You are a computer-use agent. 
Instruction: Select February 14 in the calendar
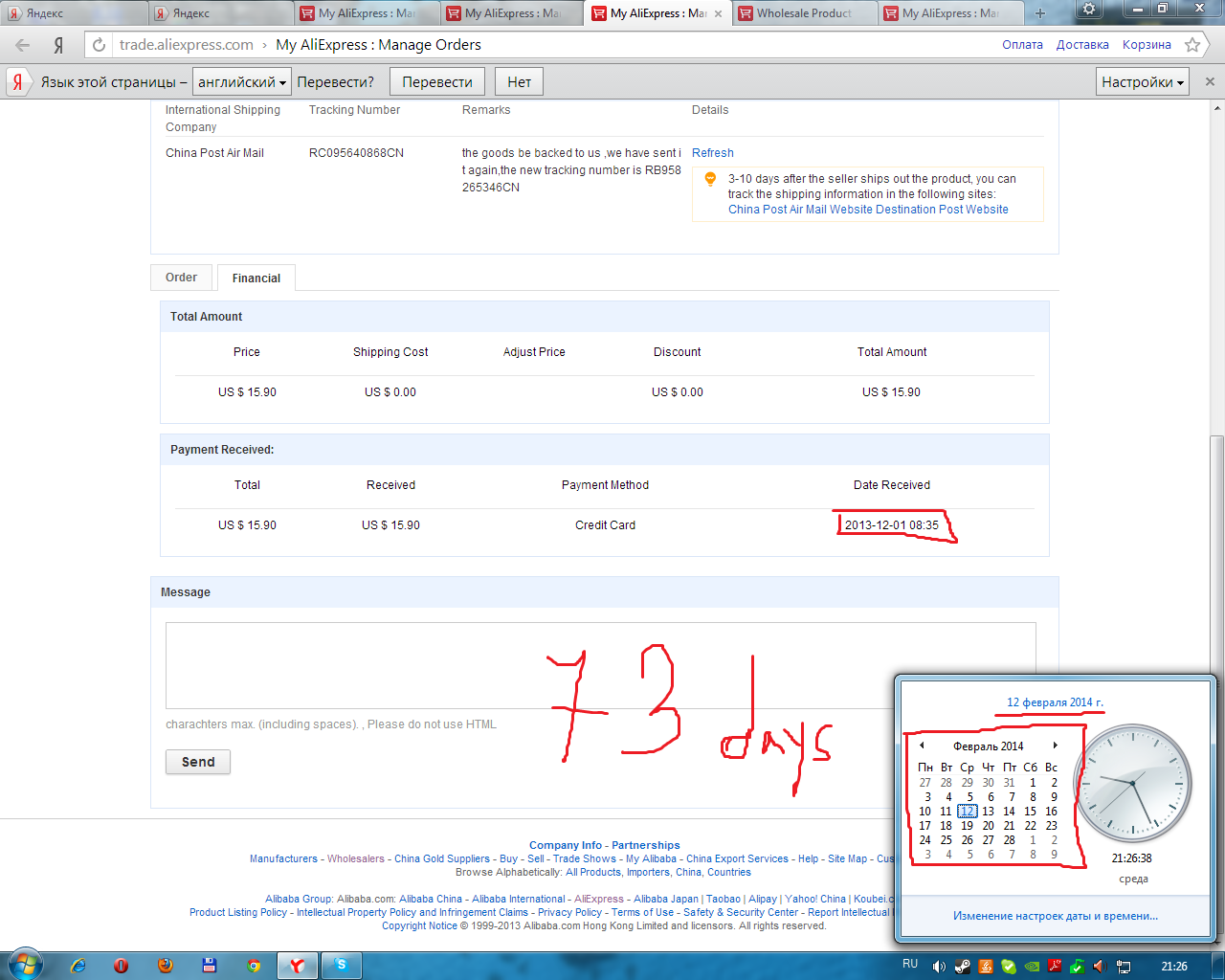pyautogui.click(x=1009, y=812)
